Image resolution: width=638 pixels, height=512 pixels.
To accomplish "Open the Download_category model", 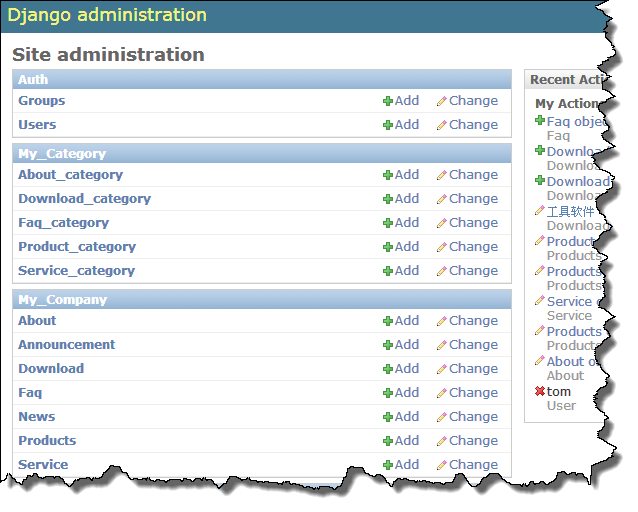I will [85, 199].
